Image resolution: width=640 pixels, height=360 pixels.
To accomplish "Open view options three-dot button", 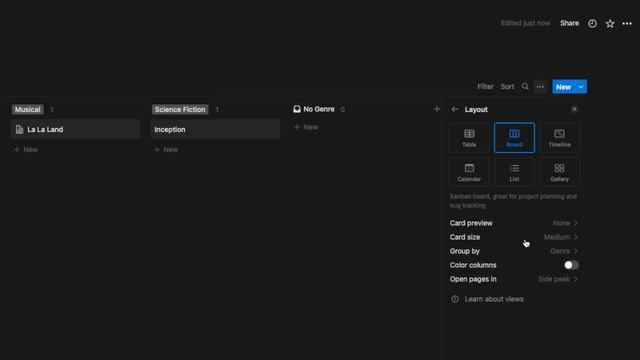I will pyautogui.click(x=540, y=87).
